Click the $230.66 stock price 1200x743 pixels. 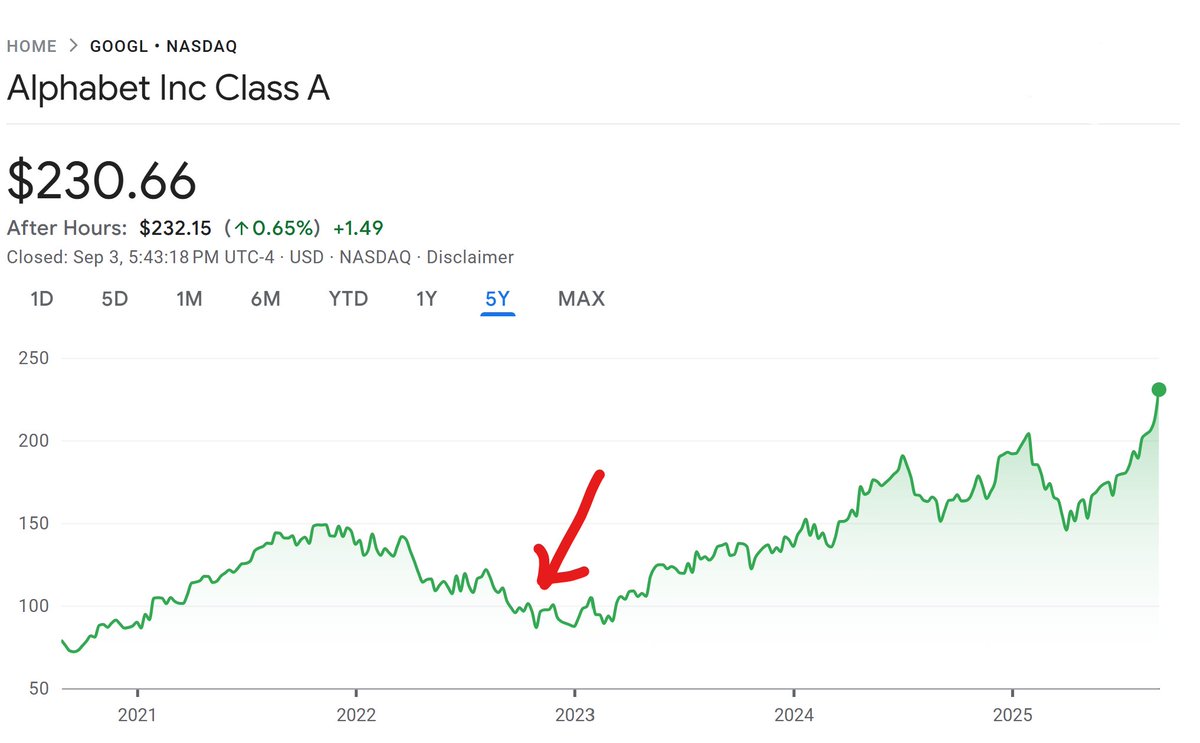tap(102, 181)
